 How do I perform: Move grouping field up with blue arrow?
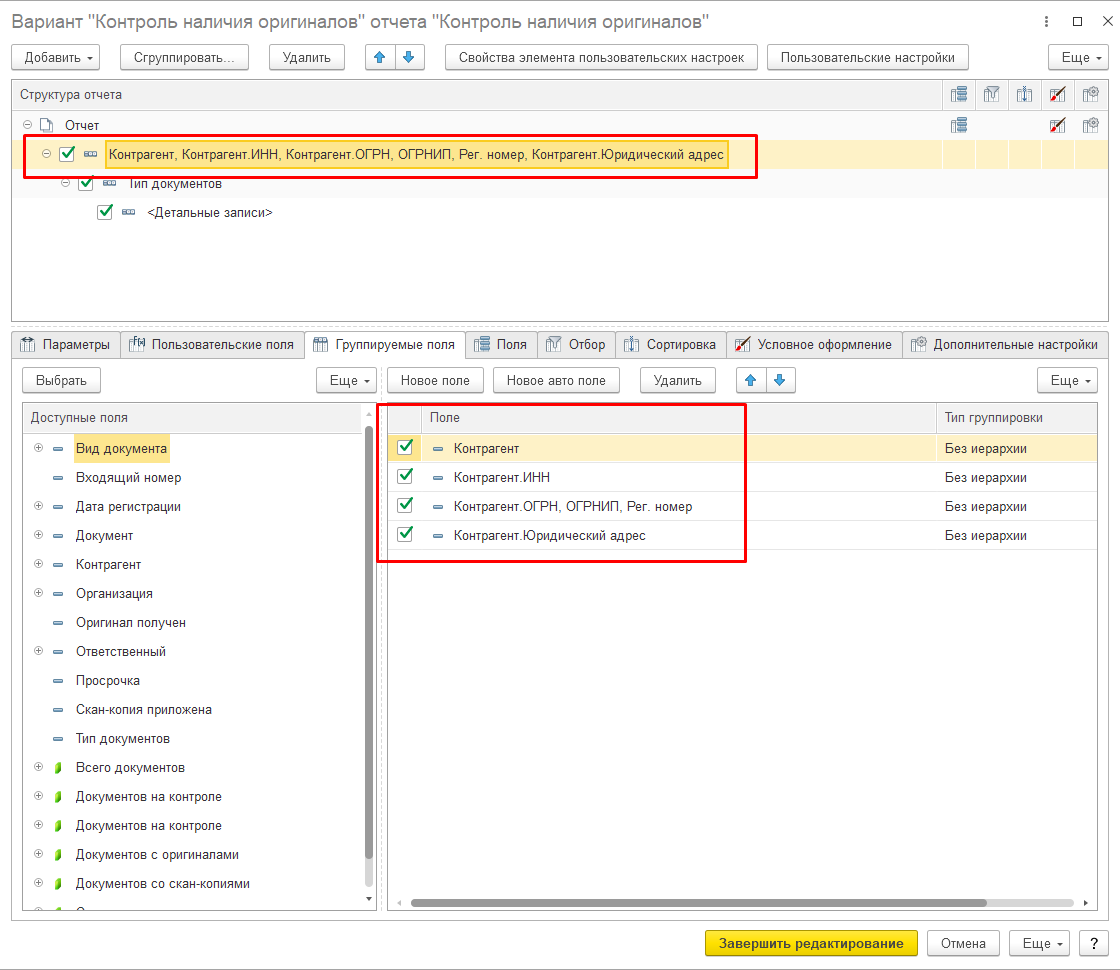[751, 380]
